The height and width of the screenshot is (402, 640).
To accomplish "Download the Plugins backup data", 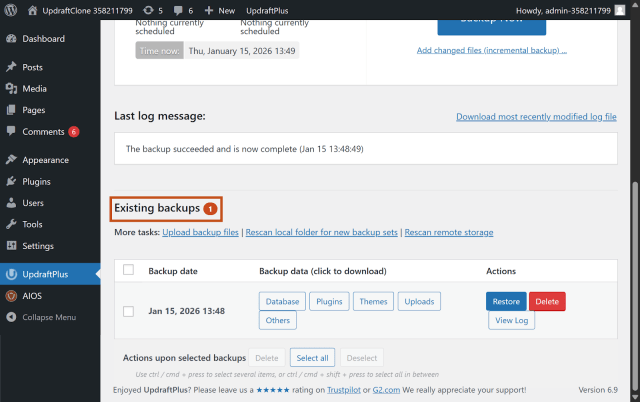I will coord(329,301).
